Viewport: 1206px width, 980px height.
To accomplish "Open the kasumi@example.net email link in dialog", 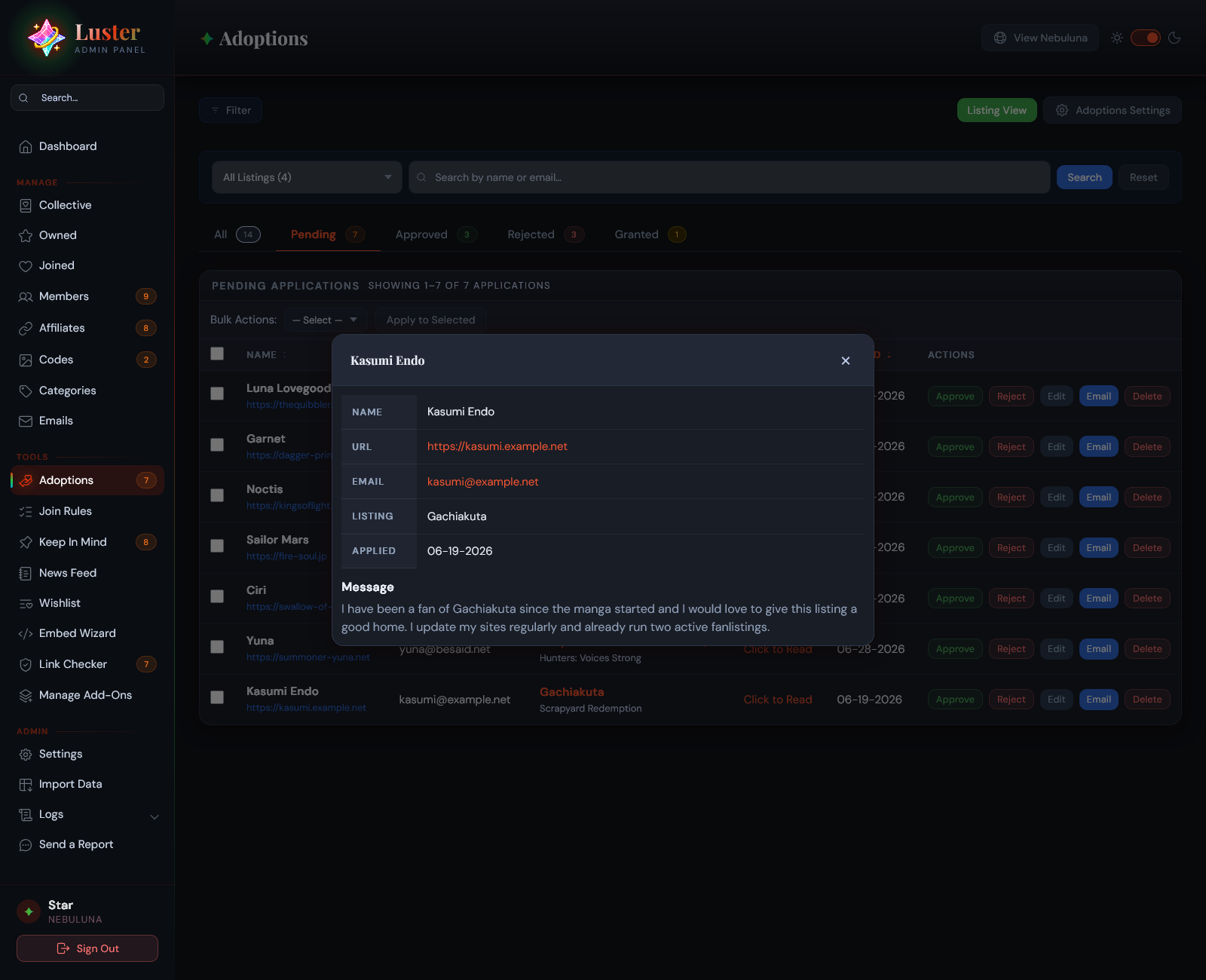I will [482, 482].
